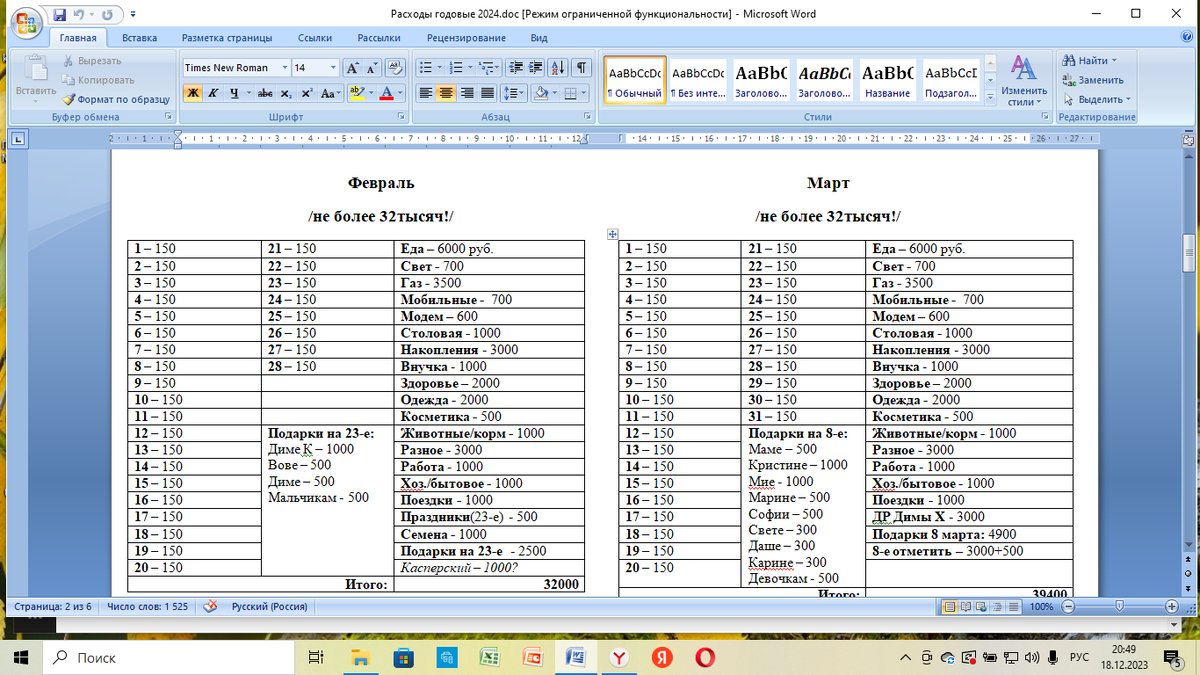
Task: Select the Обычный style thumbnail
Action: click(x=635, y=79)
